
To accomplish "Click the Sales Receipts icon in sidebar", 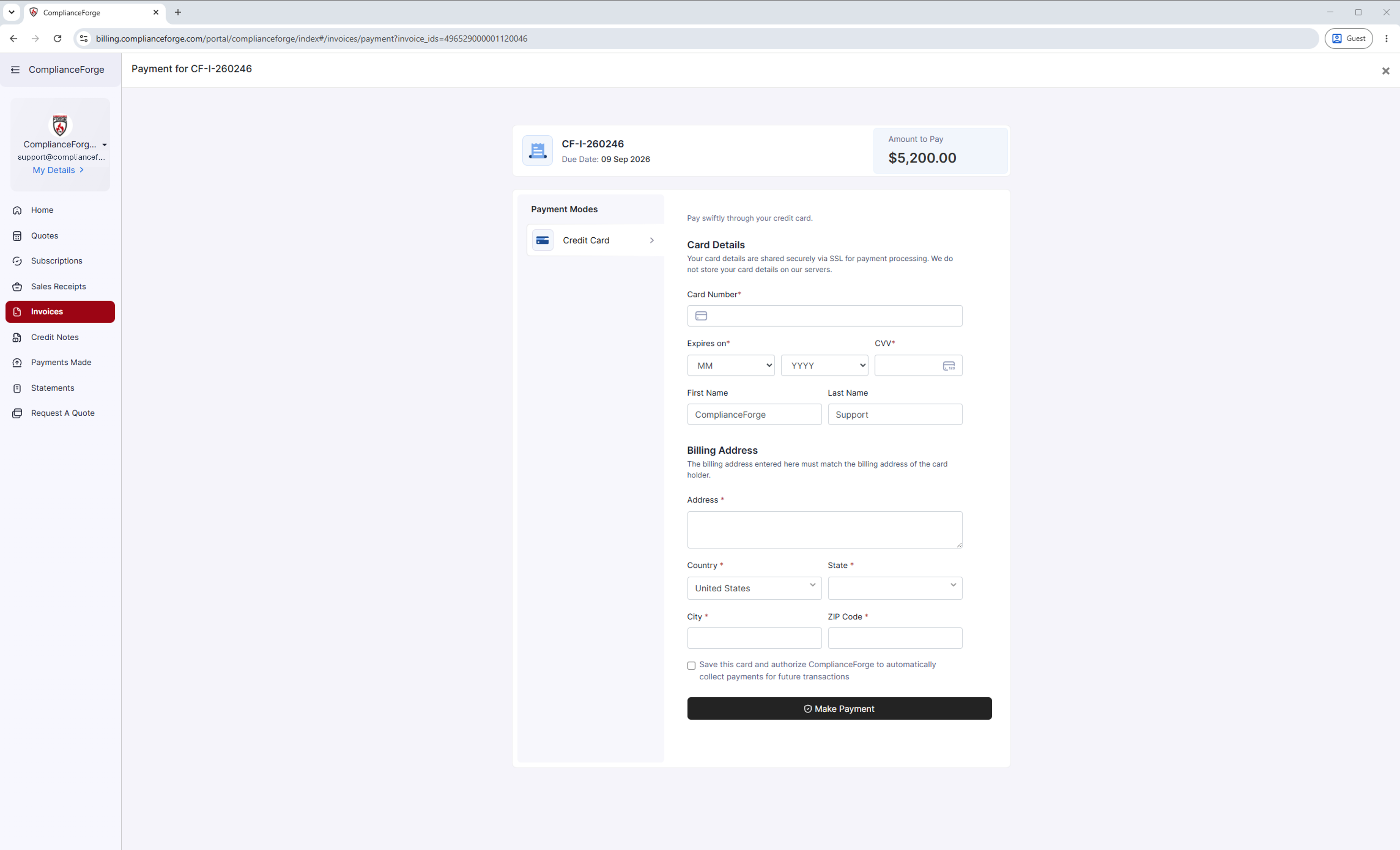I will 17,286.
